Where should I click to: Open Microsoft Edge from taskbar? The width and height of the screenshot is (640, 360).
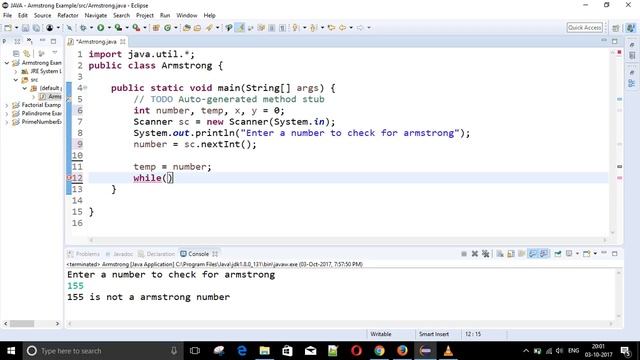click(242, 351)
